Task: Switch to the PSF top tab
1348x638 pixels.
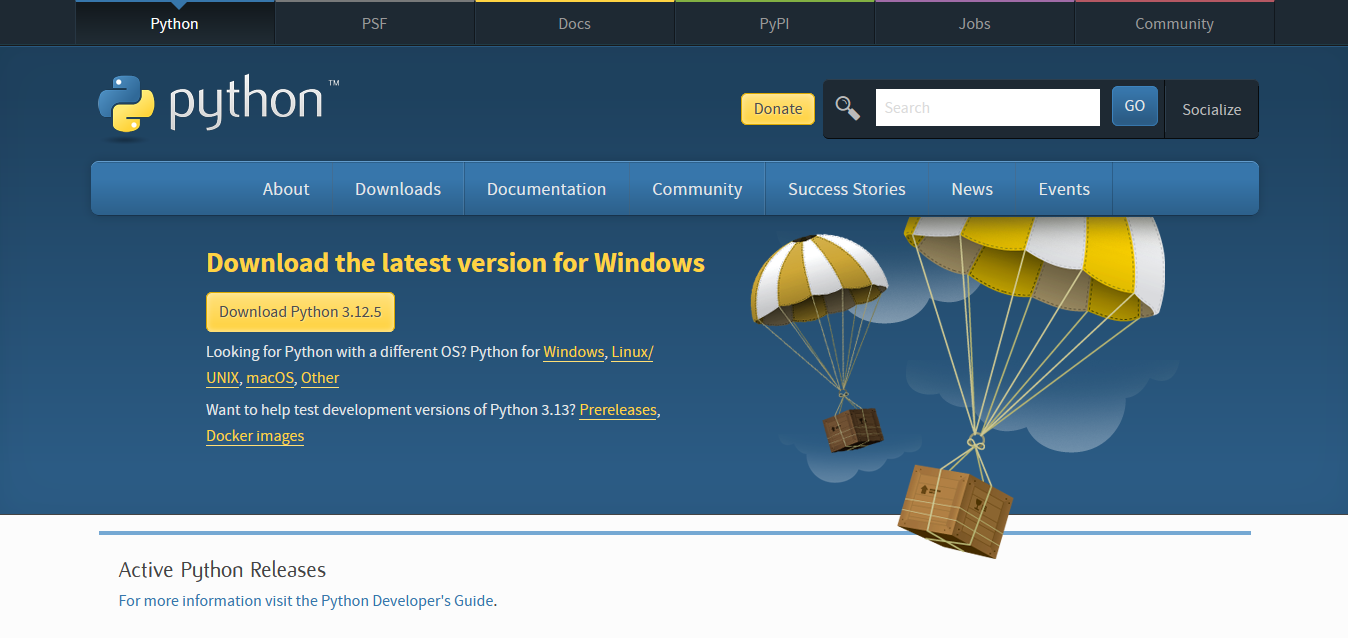Action: click(x=374, y=24)
